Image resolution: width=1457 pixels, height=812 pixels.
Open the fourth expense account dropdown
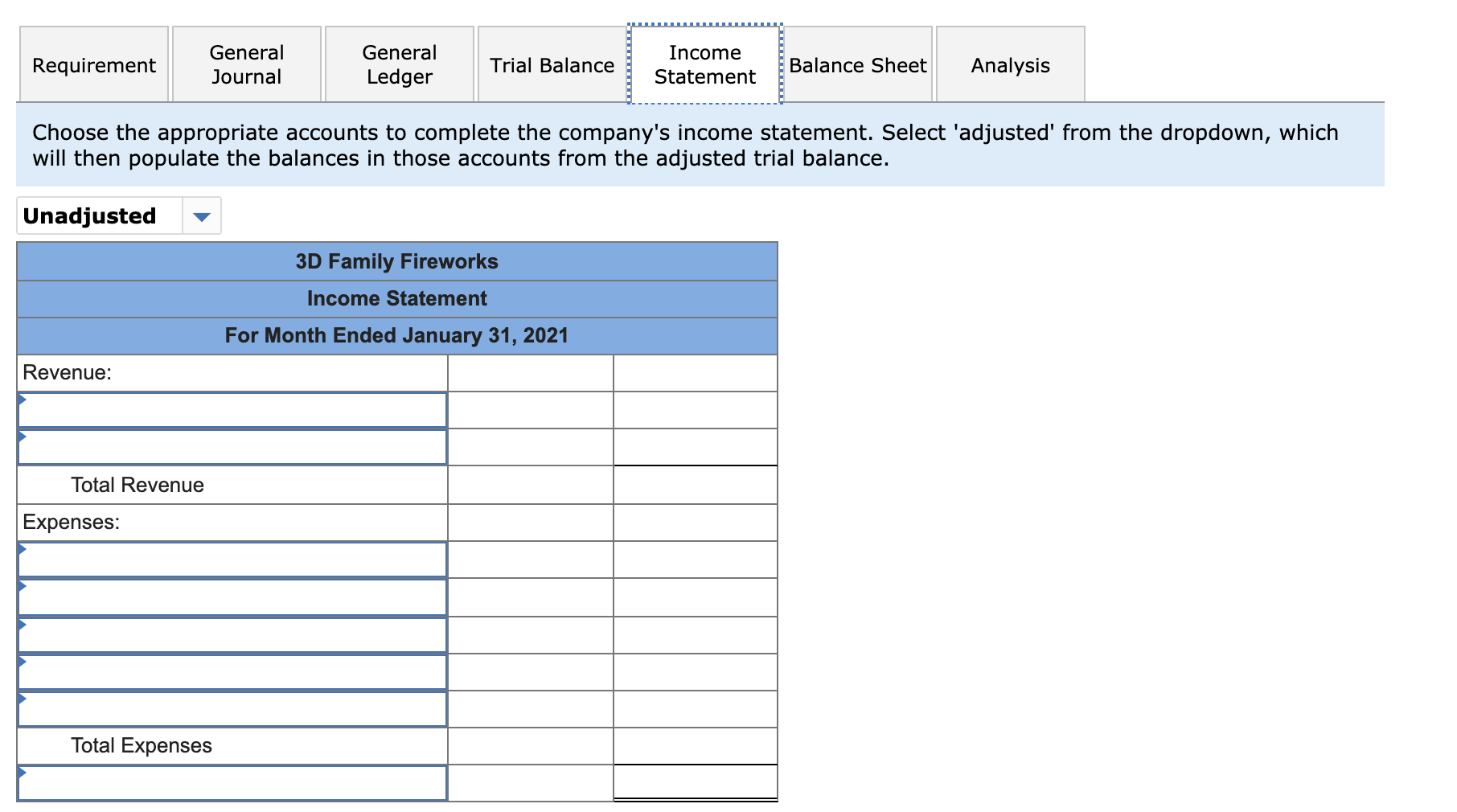pos(232,671)
